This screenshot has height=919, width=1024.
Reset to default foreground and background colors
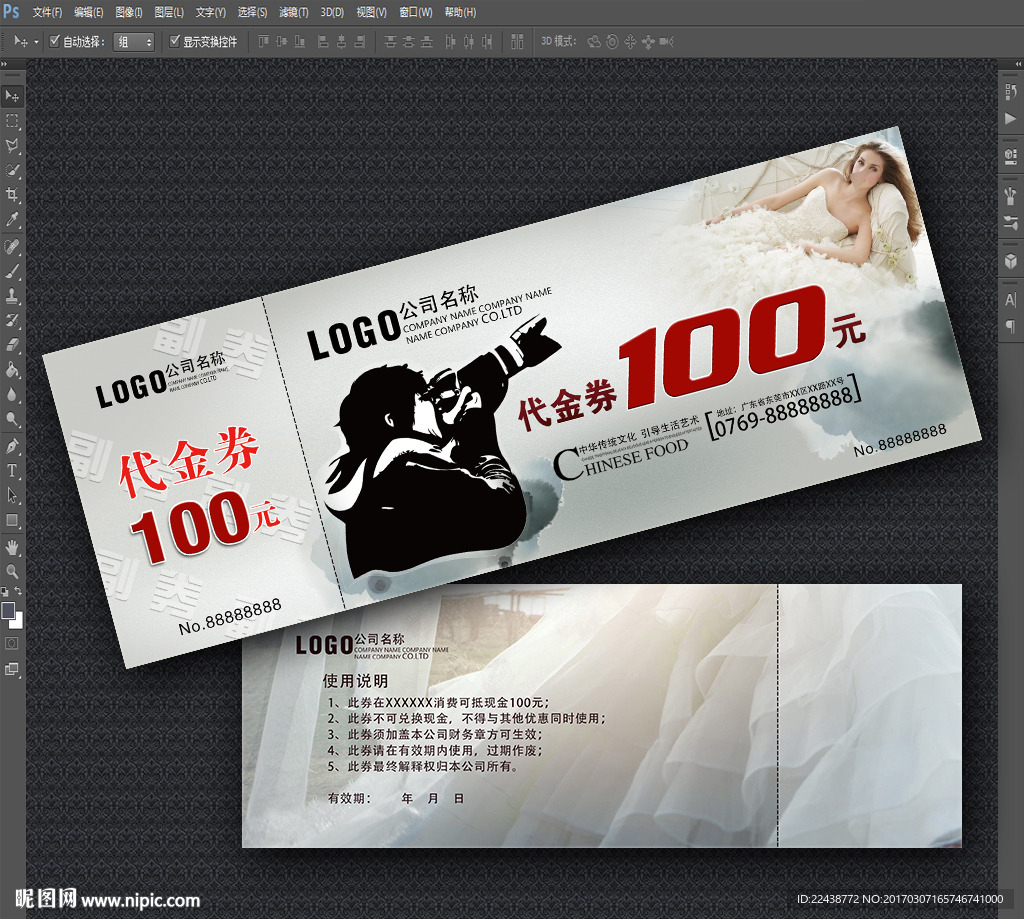point(5,591)
